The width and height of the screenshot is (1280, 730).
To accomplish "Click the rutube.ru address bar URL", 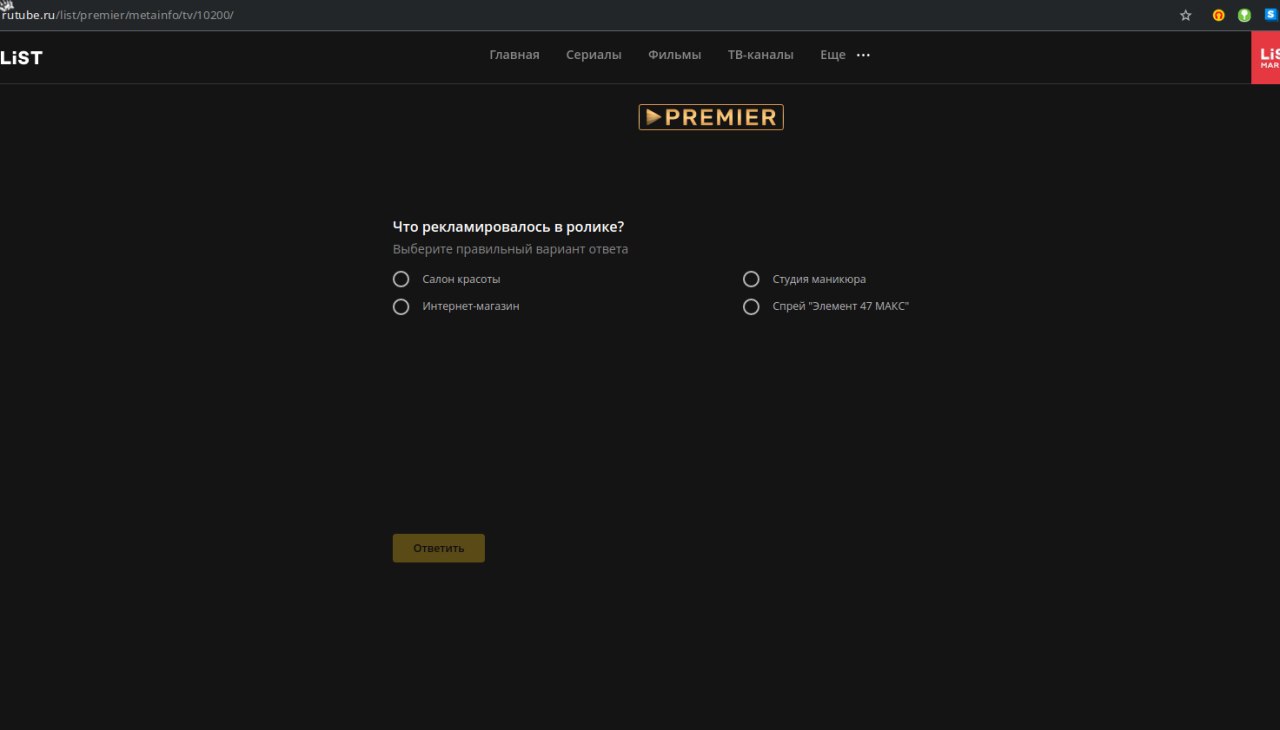I will (x=118, y=15).
